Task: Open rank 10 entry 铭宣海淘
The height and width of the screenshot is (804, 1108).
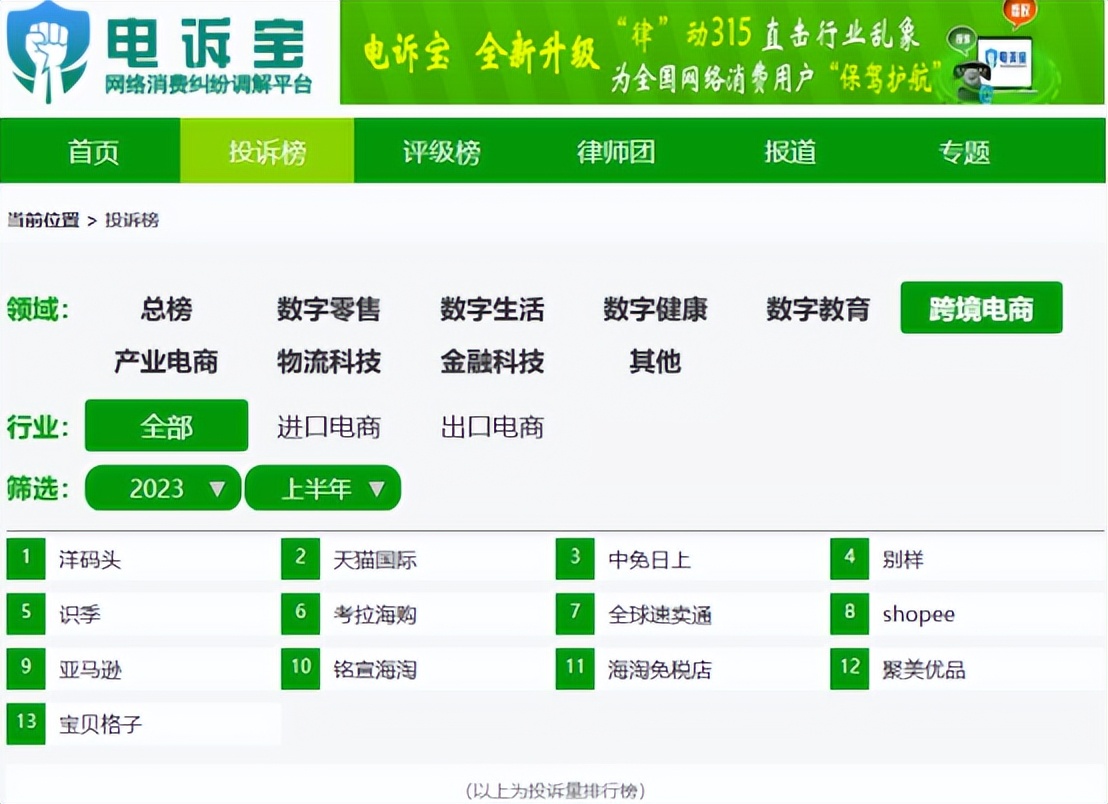Action: coord(375,668)
